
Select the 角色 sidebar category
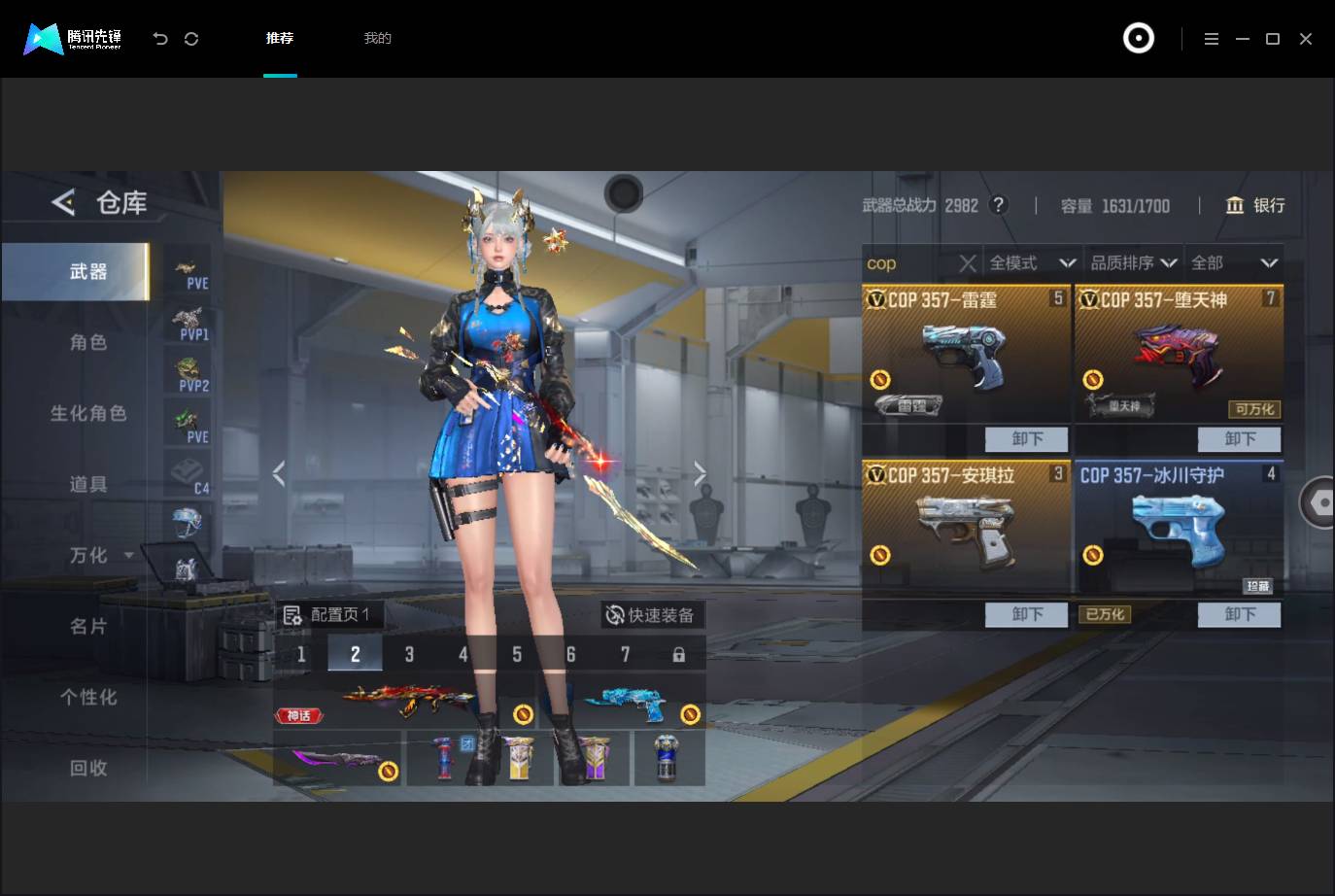87,342
